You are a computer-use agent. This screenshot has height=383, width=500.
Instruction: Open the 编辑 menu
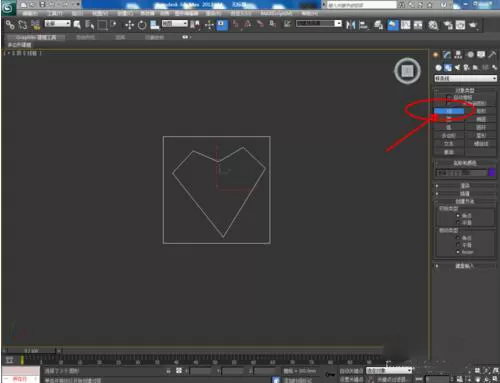(x=30, y=13)
